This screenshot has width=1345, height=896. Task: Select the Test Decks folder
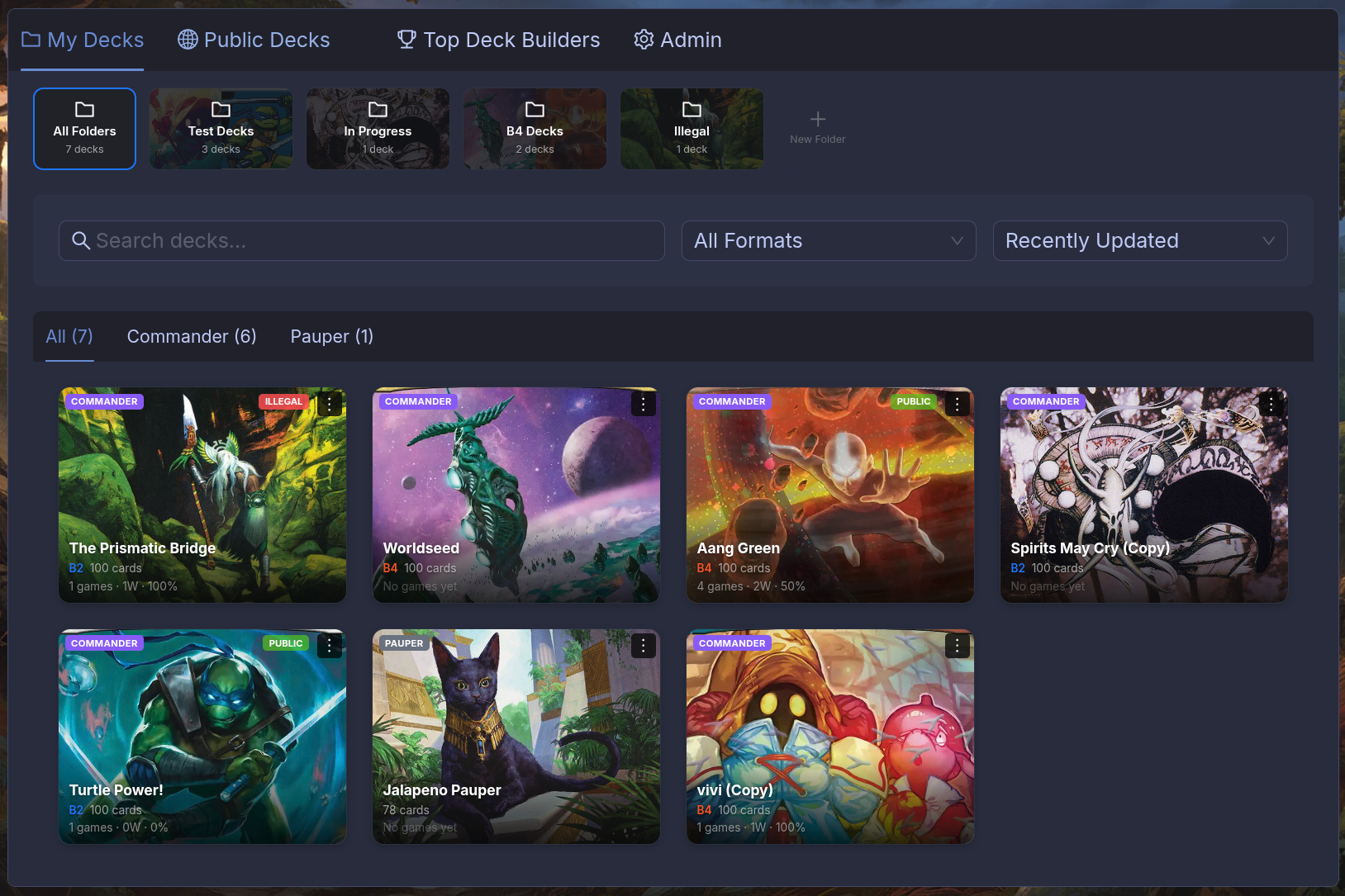tap(221, 129)
